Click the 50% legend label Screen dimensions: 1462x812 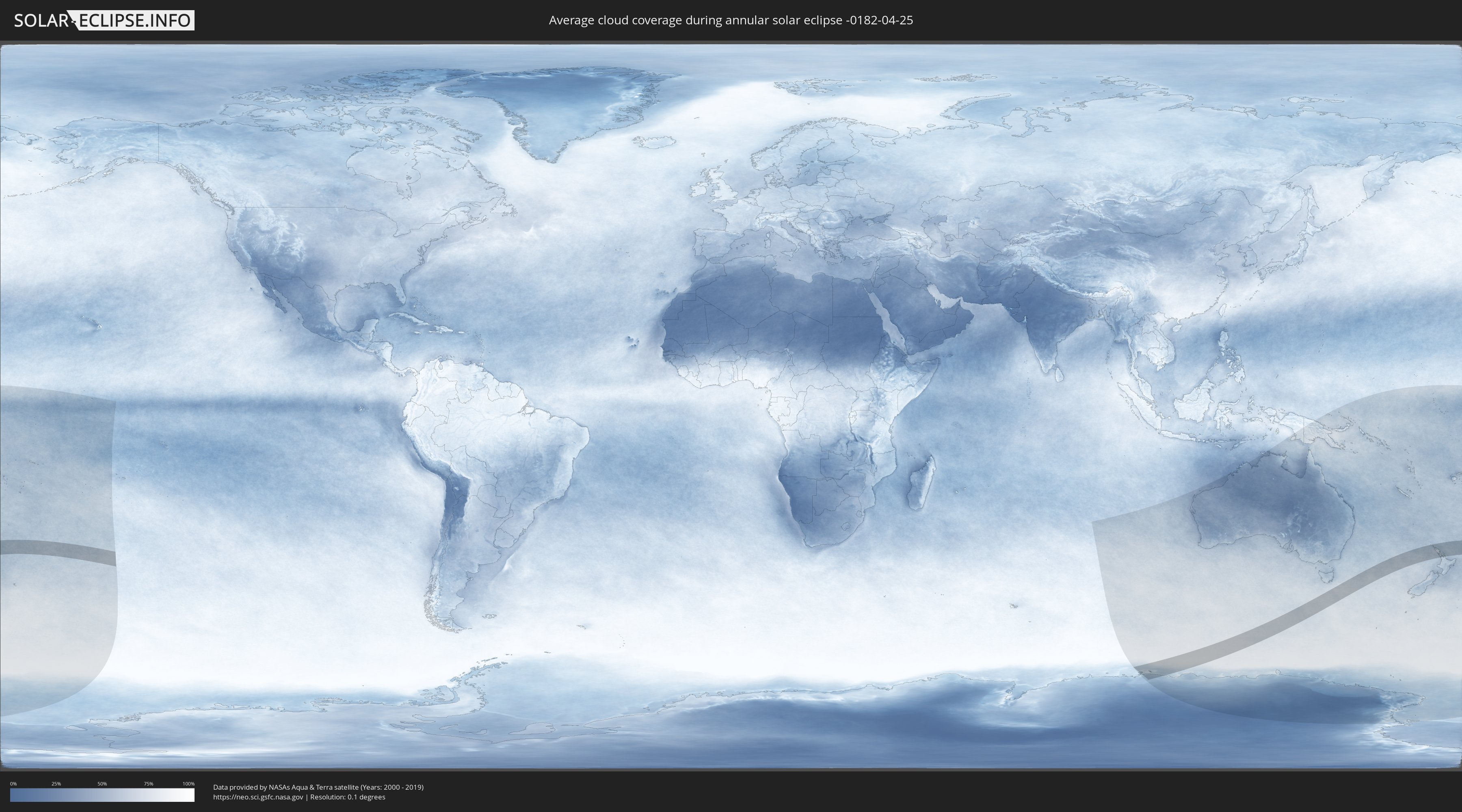click(102, 784)
